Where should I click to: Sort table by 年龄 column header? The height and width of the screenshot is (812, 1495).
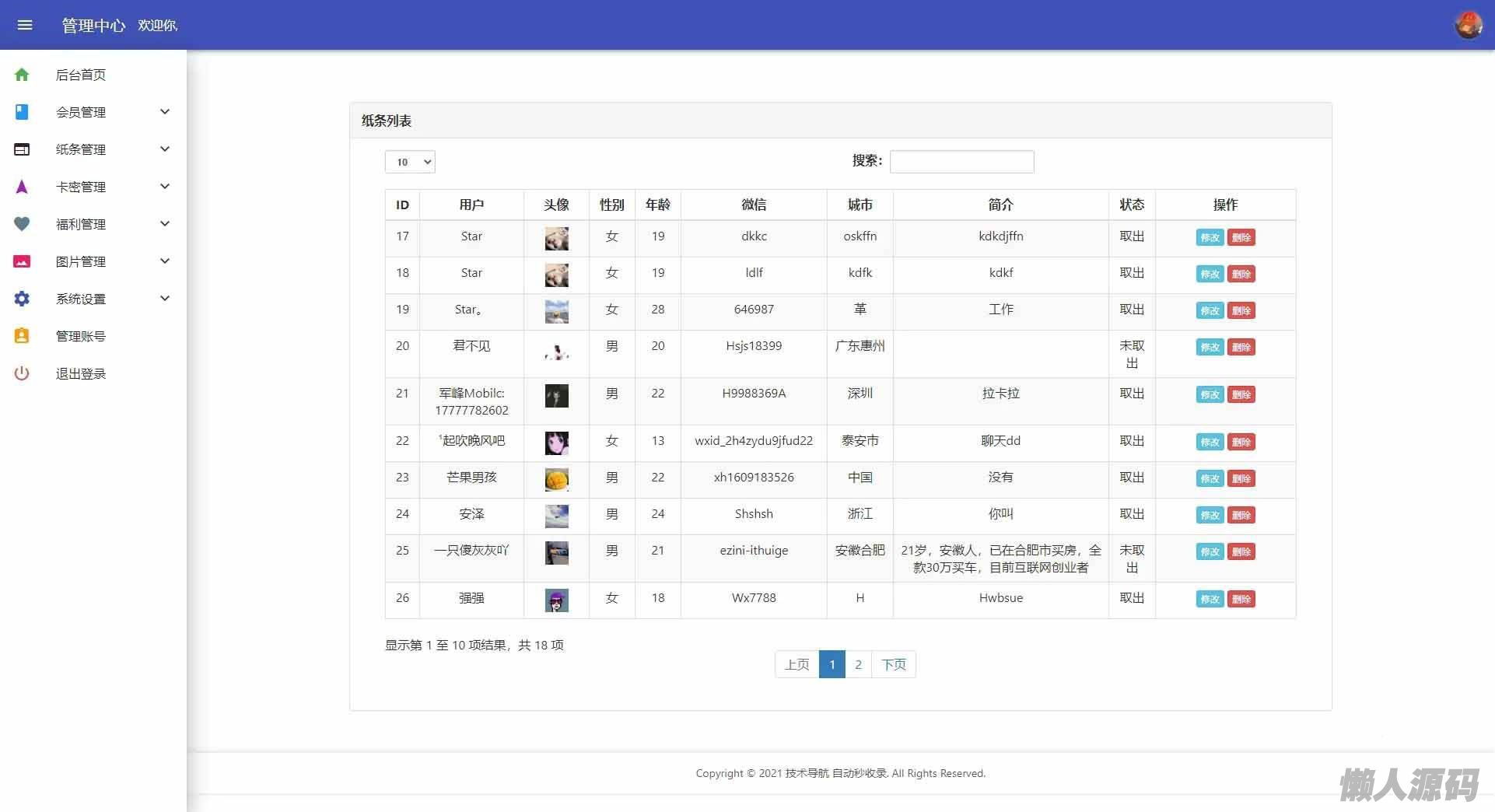657,205
